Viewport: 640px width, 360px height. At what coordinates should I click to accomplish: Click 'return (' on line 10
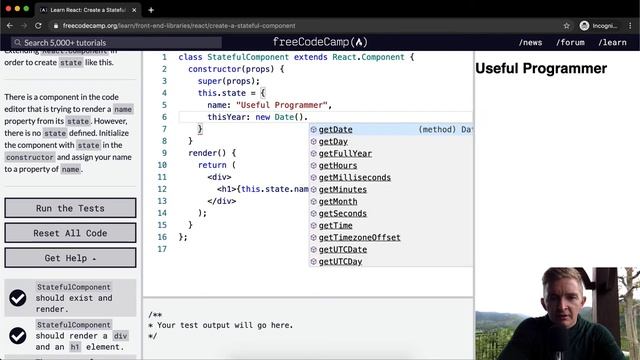[x=217, y=165]
